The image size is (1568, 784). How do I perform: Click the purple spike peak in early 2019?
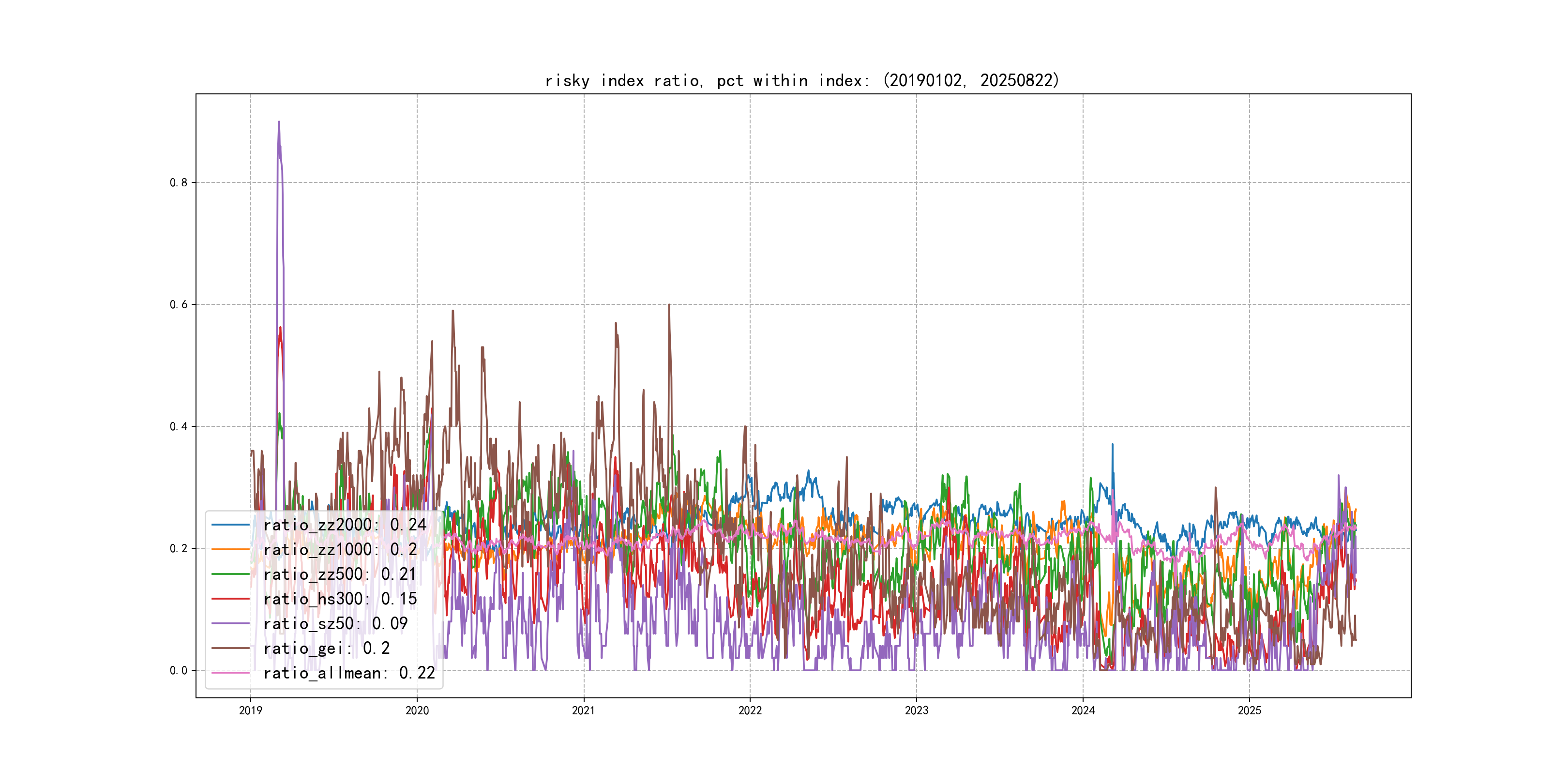click(x=279, y=122)
